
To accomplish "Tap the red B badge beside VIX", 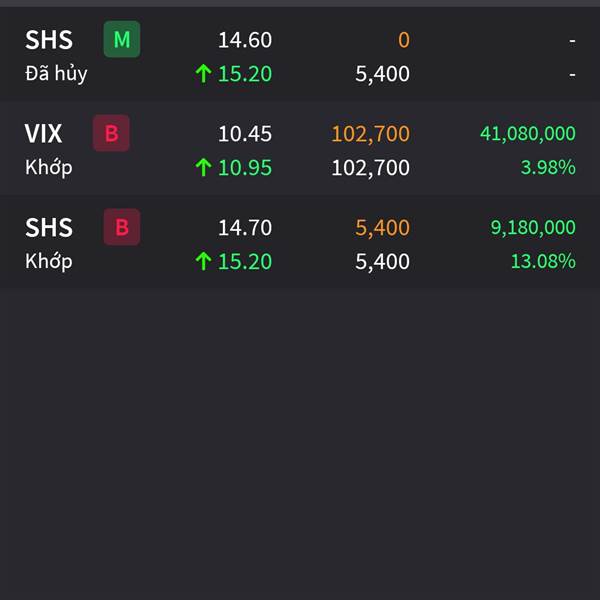I will pyautogui.click(x=111, y=133).
